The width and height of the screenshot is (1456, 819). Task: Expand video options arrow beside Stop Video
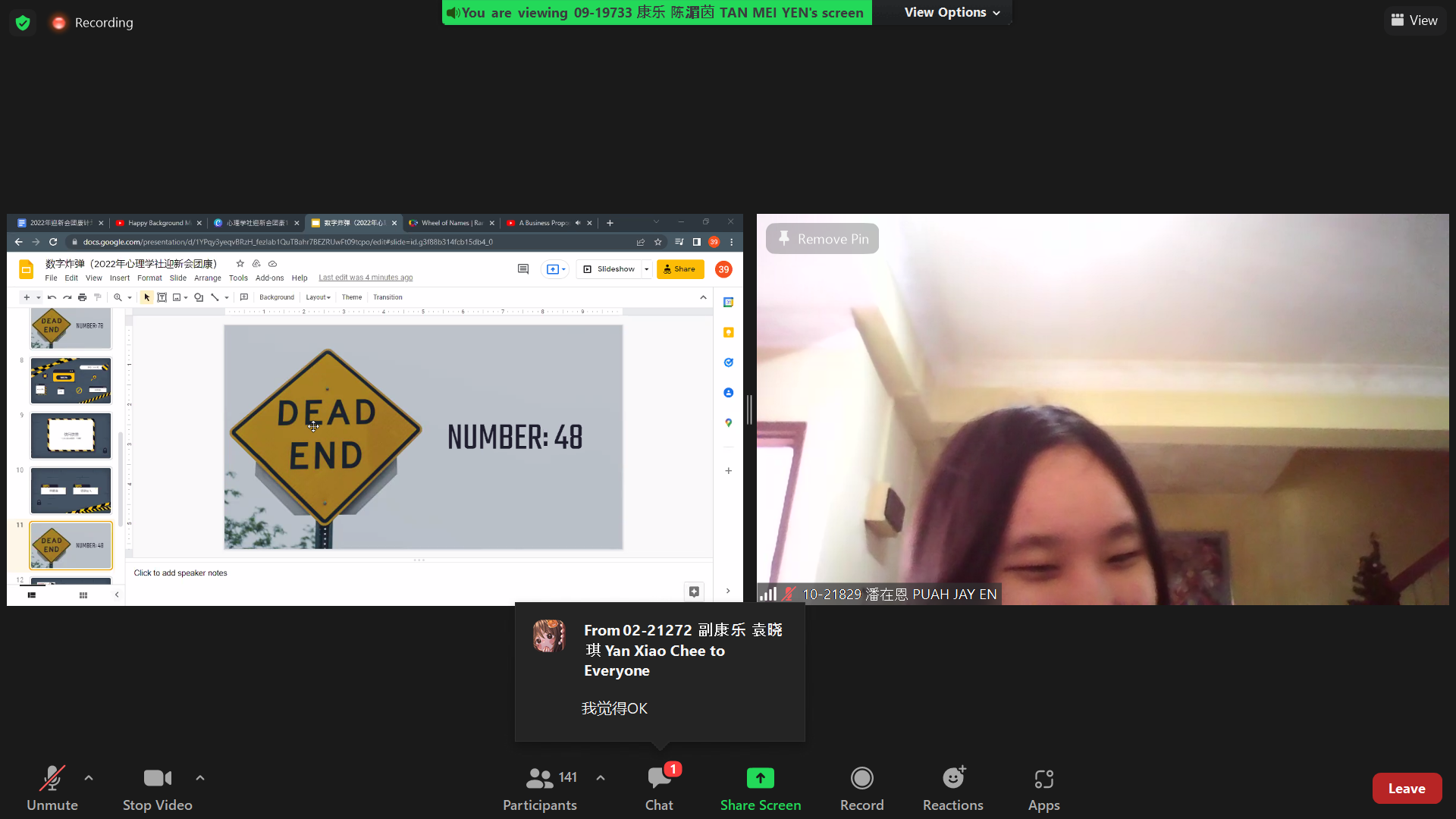click(200, 778)
